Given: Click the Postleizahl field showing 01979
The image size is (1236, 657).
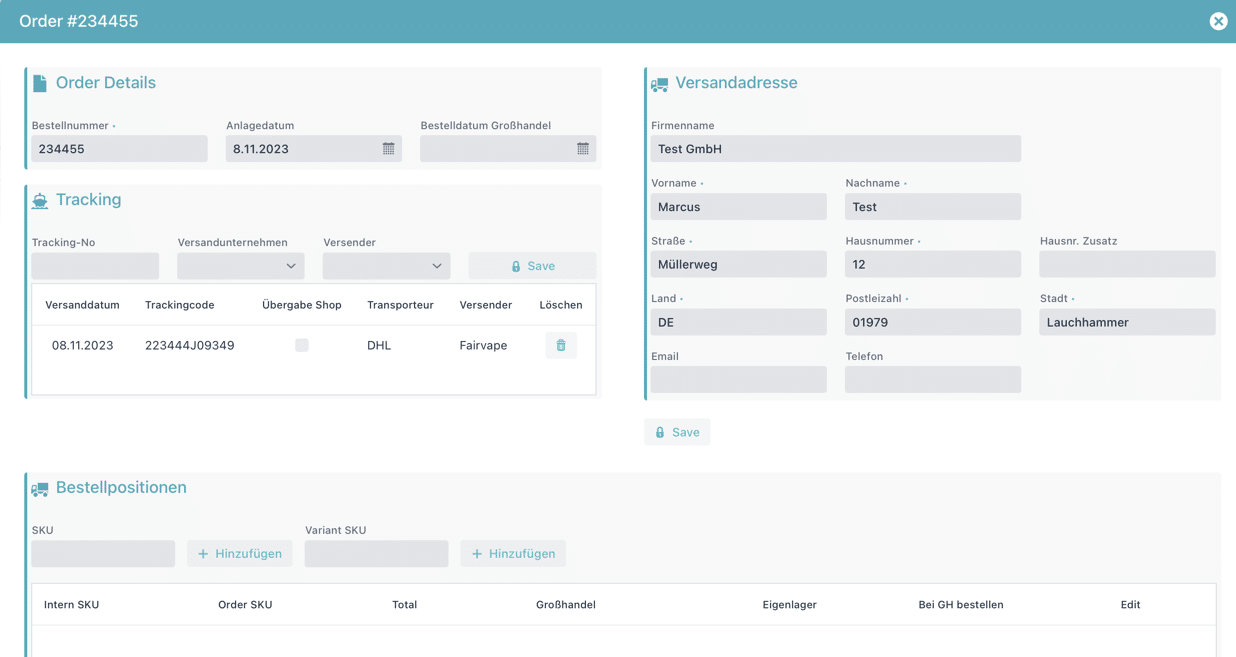Looking at the screenshot, I should click(x=932, y=322).
